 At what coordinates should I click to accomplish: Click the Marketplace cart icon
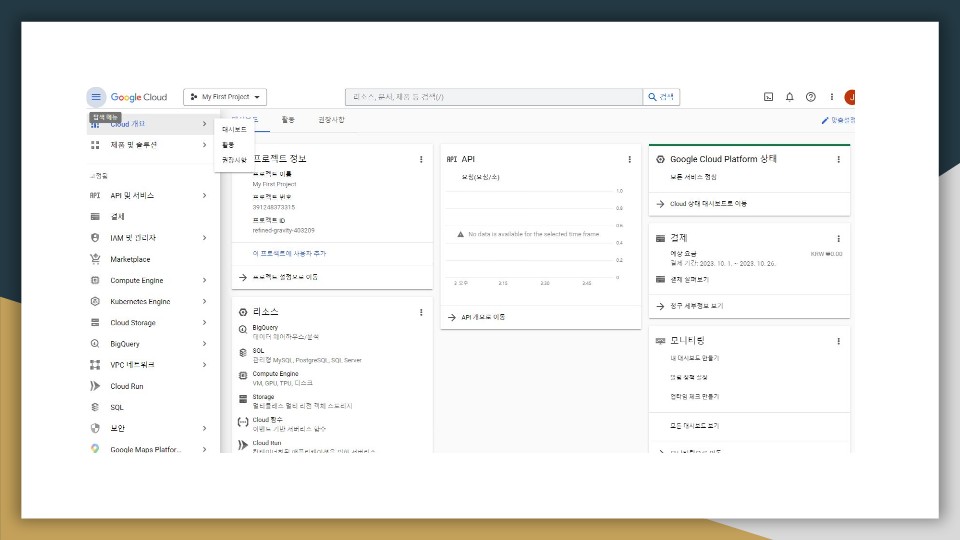(95, 259)
